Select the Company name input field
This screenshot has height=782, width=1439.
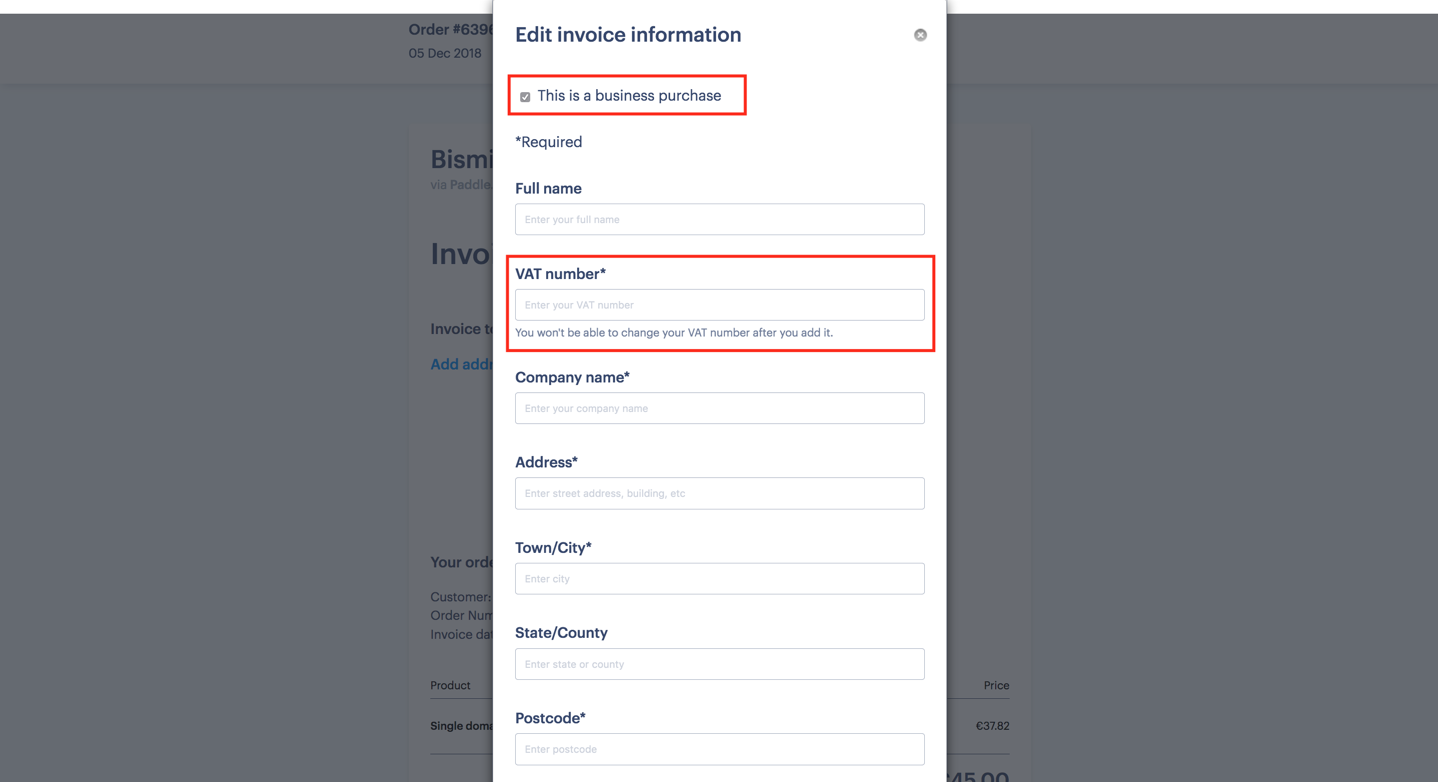click(720, 408)
